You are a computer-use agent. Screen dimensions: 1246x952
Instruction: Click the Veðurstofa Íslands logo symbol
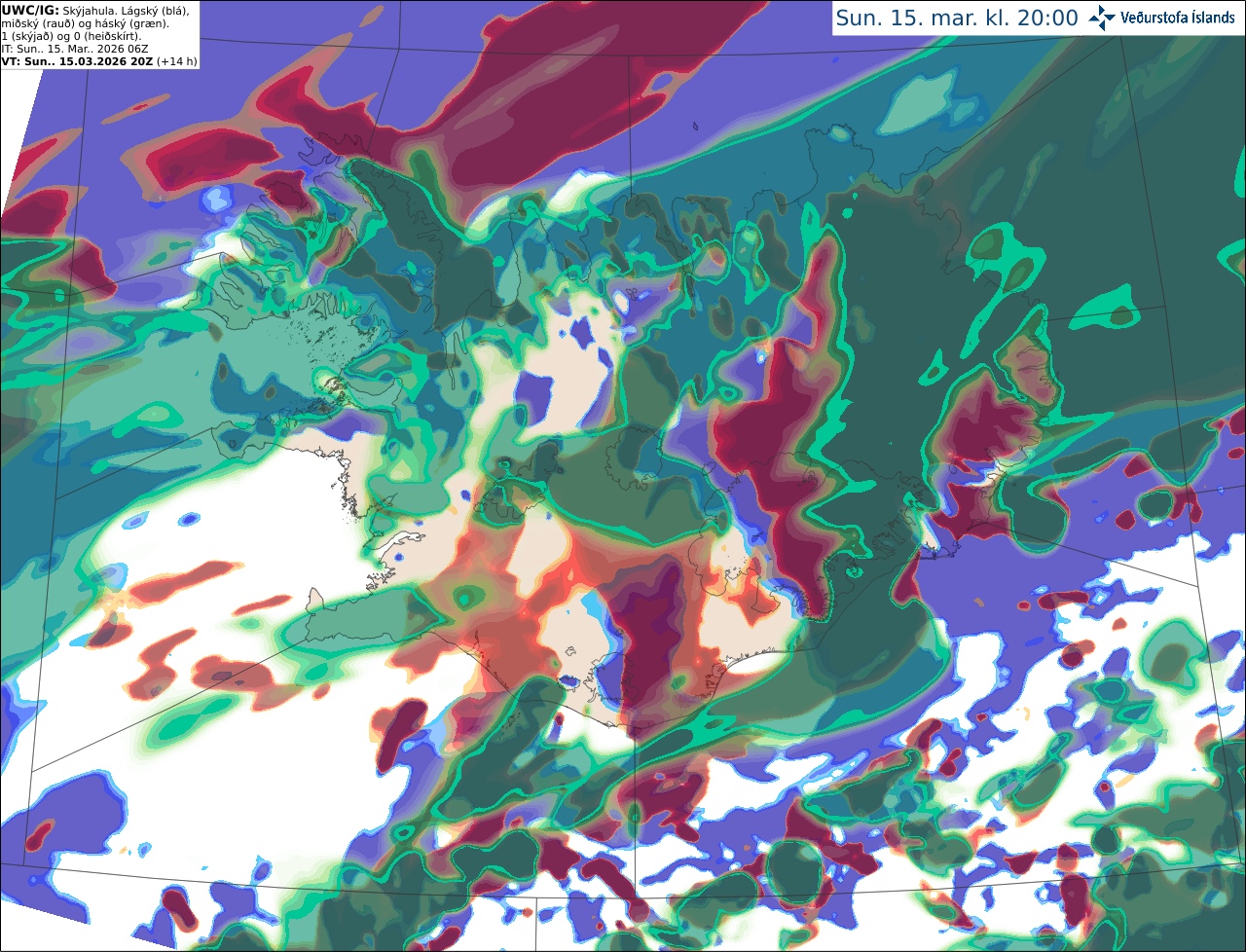(1102, 18)
